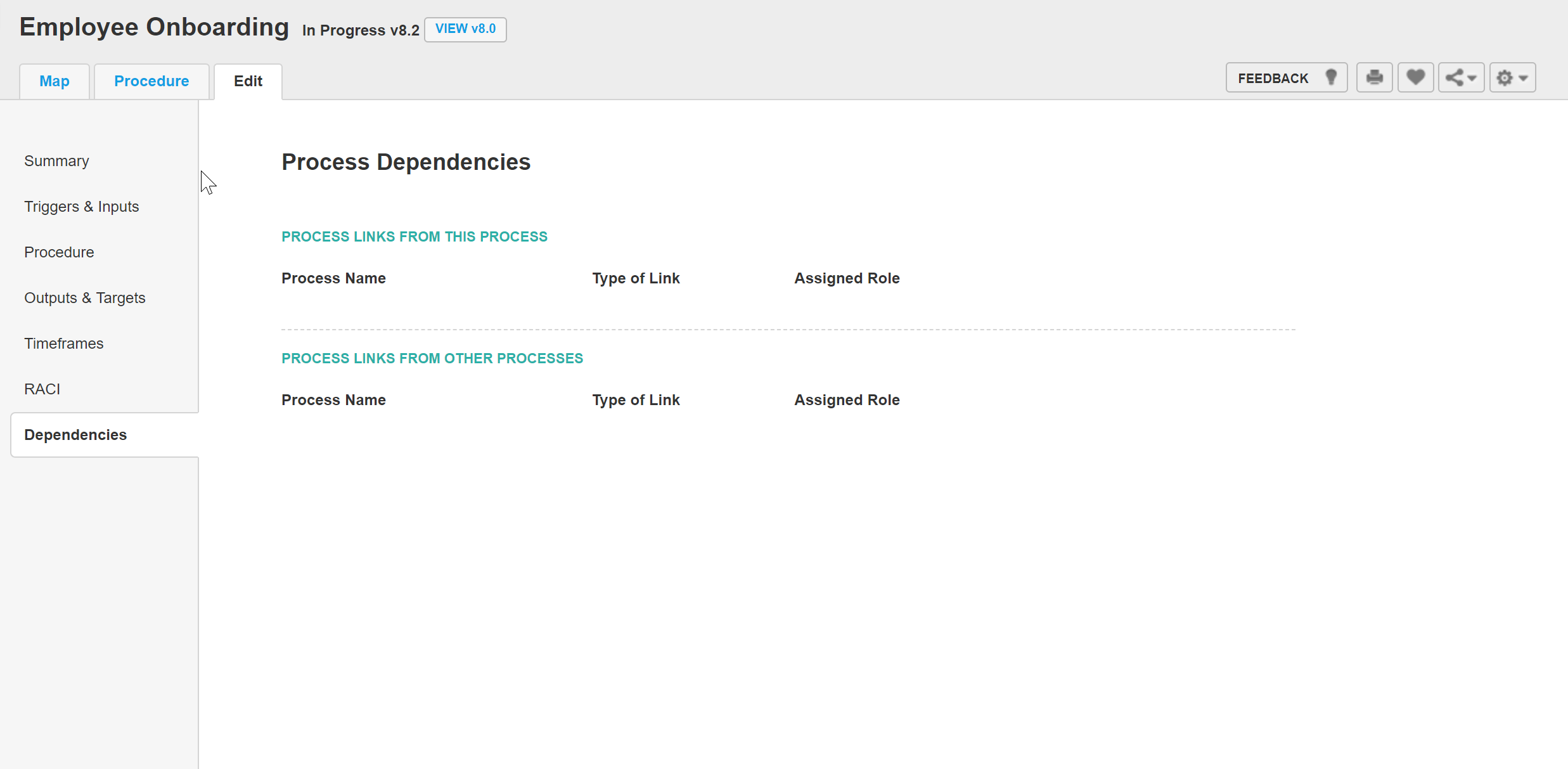Open Procedure in the left sidebar

[59, 252]
